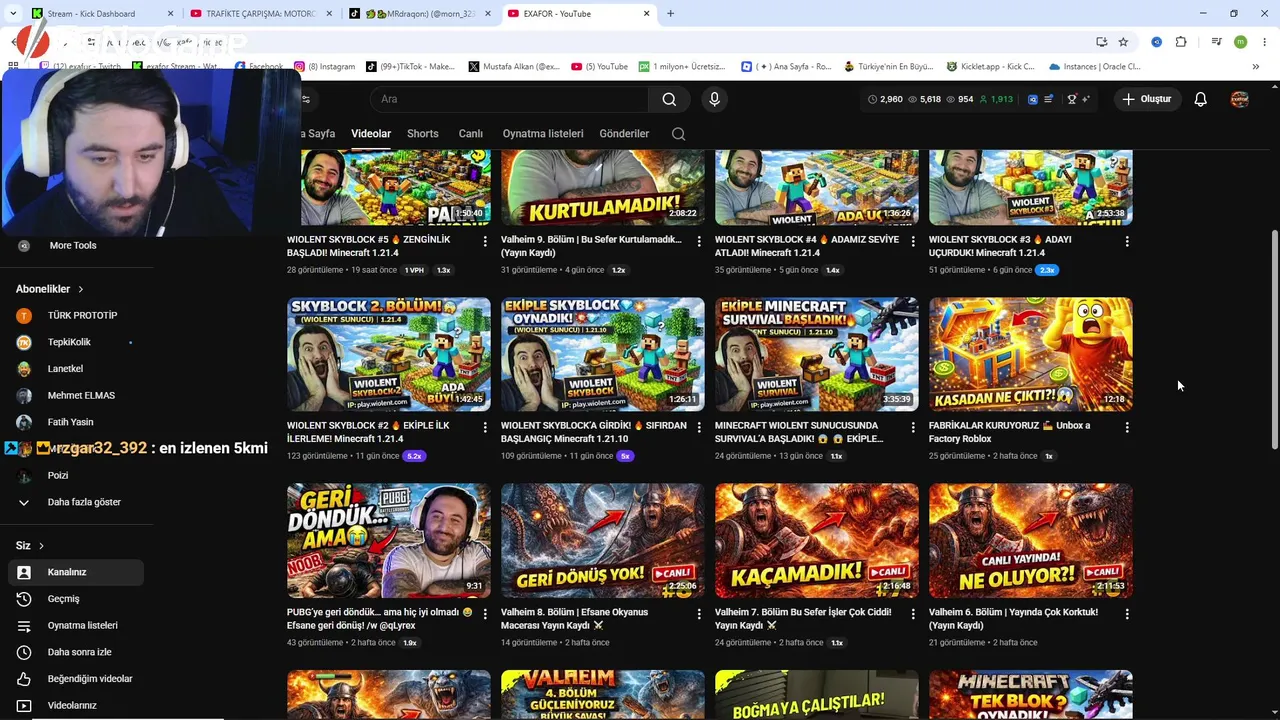Screen dimensions: 1280x720
Task: Click the 2.3x badge under WIOLENT SKYBLOCK #3
Action: click(1047, 270)
